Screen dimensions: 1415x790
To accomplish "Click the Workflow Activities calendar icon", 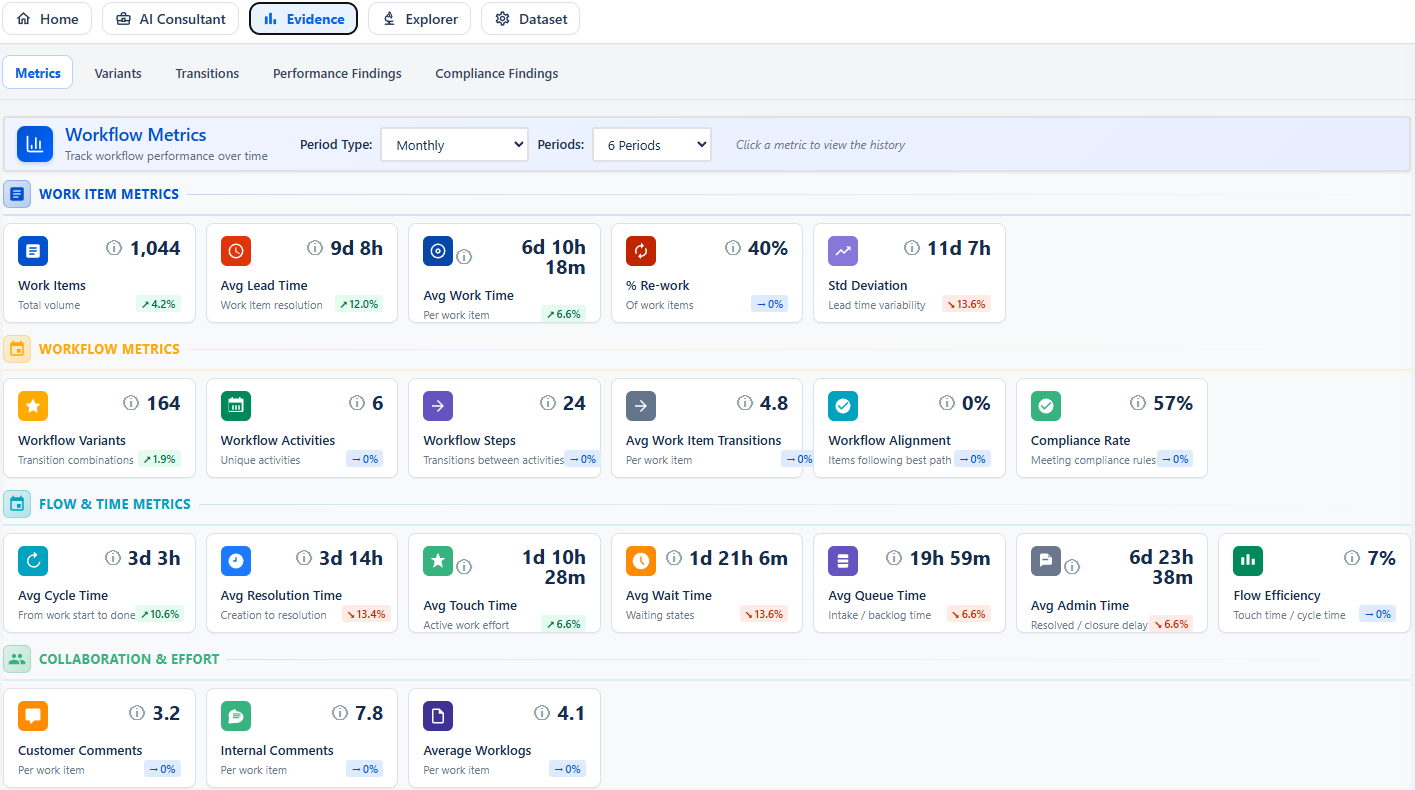I will pyautogui.click(x=235, y=405).
